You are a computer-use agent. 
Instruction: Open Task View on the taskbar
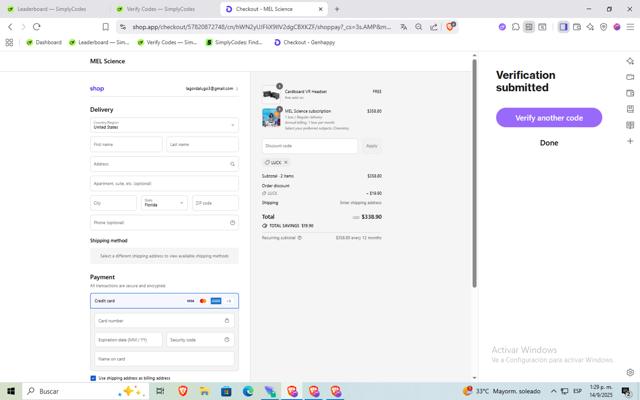point(160,391)
